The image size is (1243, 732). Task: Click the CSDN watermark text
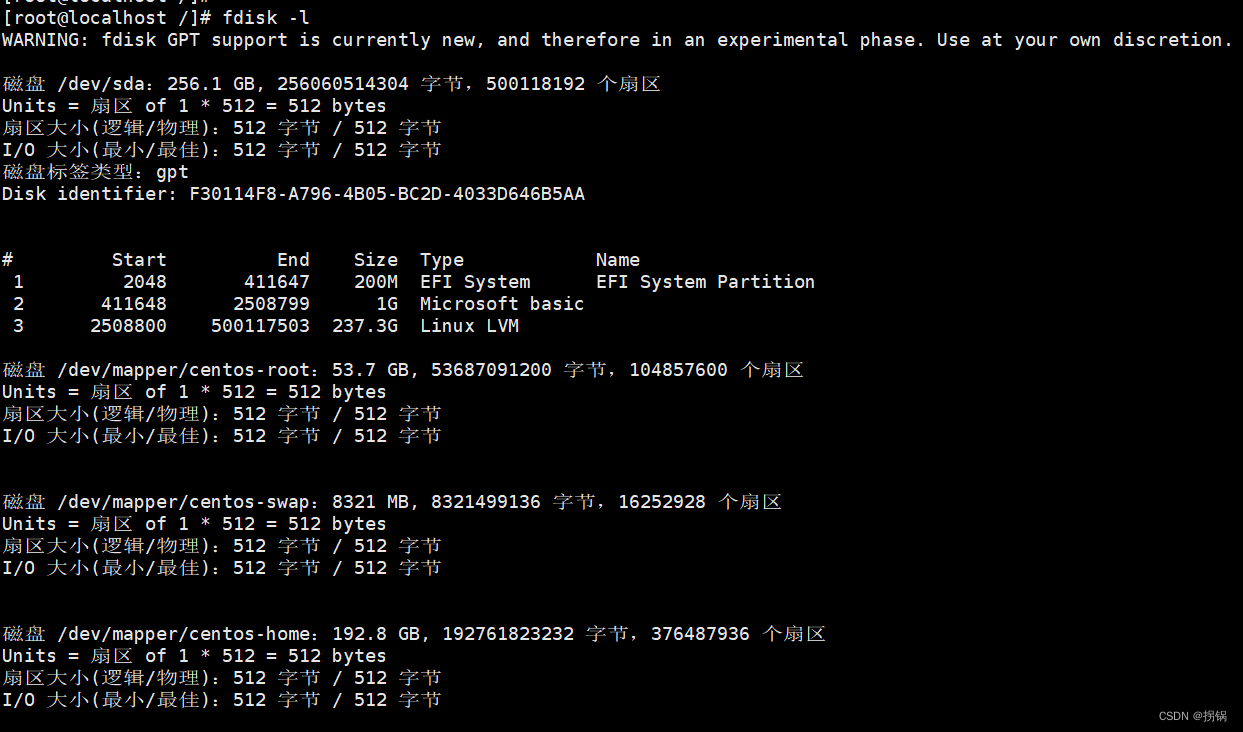pyautogui.click(x=1193, y=716)
